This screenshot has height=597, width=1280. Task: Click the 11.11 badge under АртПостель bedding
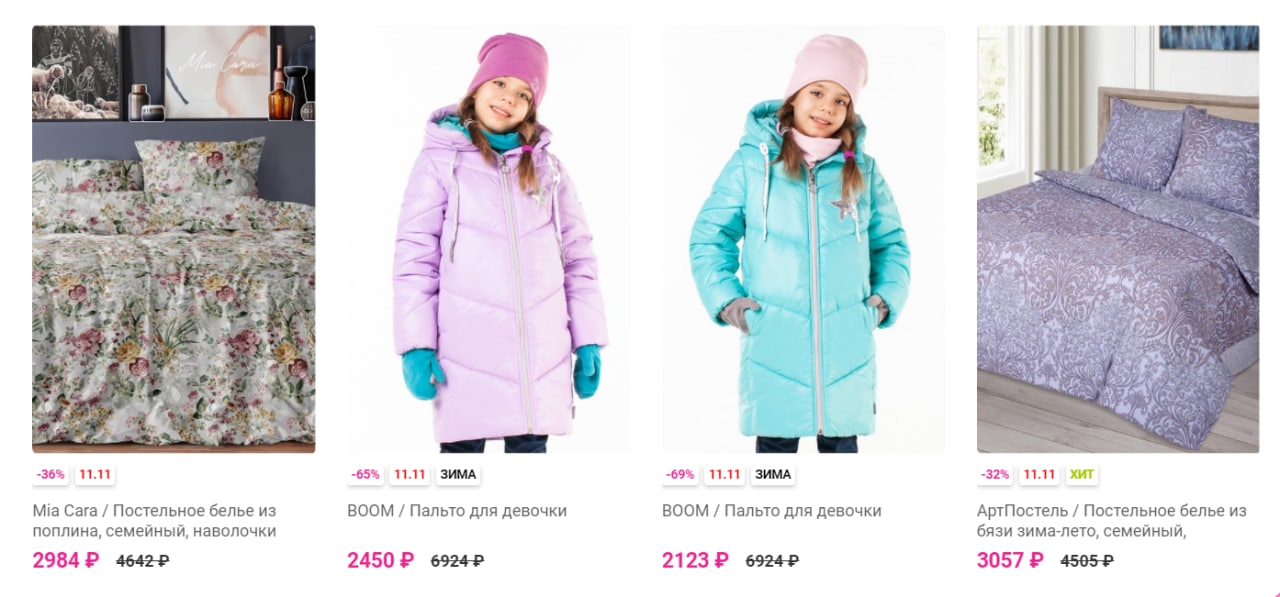(x=1040, y=475)
